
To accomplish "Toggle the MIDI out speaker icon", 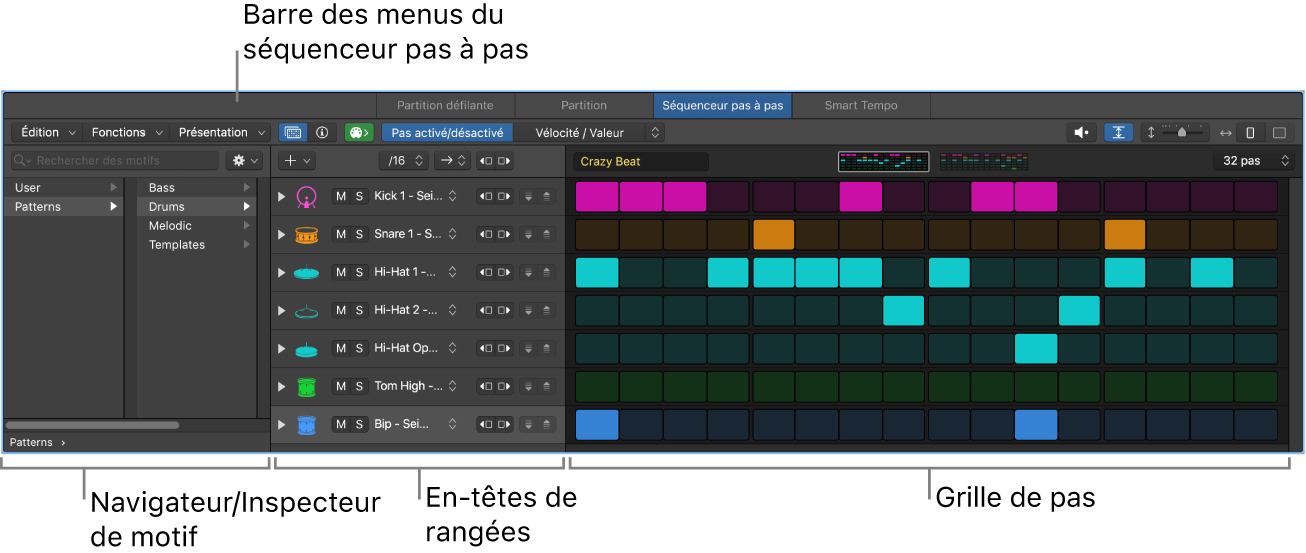I will click(1082, 132).
